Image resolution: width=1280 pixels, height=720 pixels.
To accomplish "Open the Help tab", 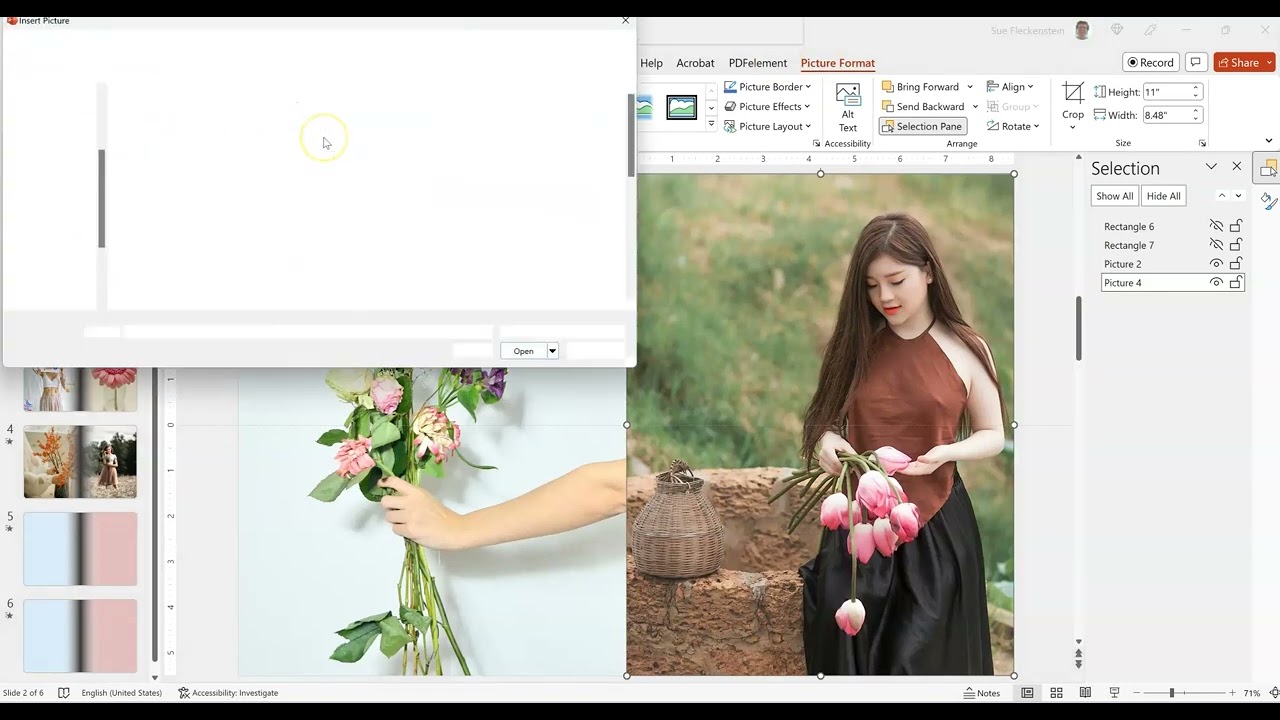I will 651,63.
